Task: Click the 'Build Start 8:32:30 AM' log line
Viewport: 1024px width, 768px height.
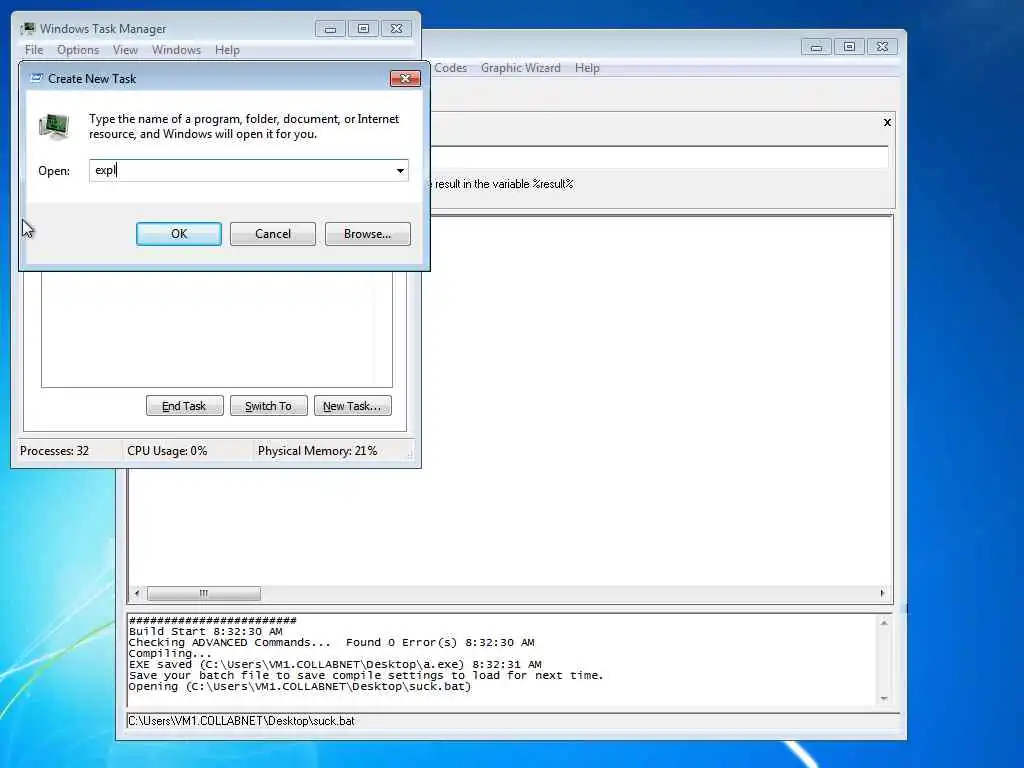Action: (206, 632)
